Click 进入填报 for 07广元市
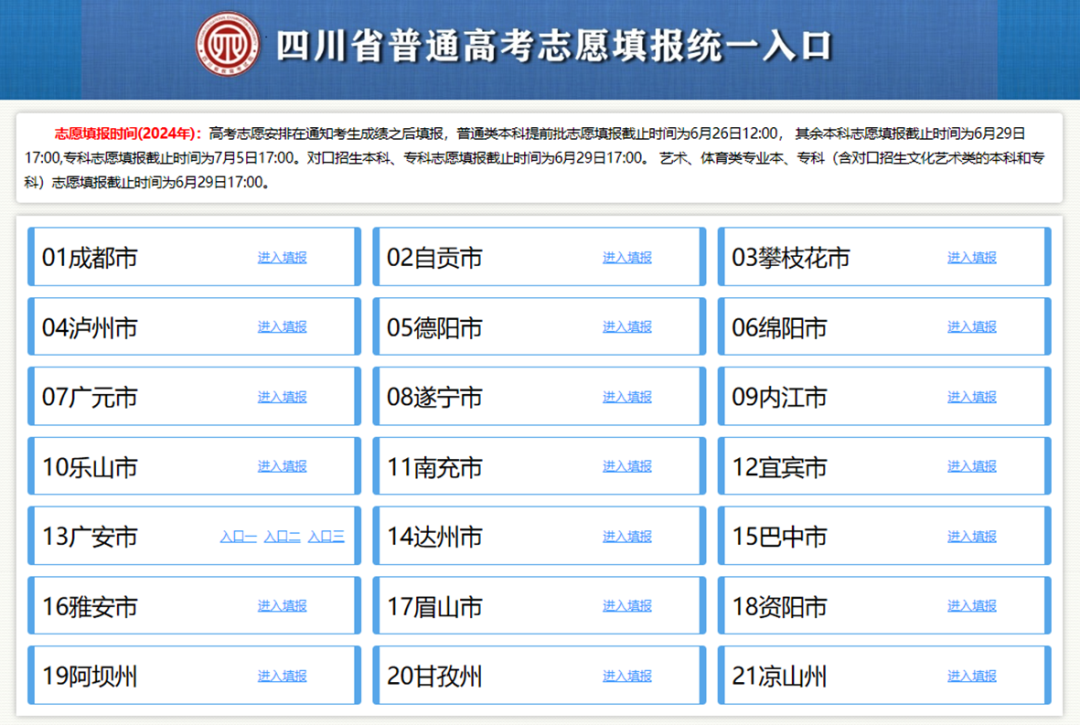 pyautogui.click(x=281, y=396)
